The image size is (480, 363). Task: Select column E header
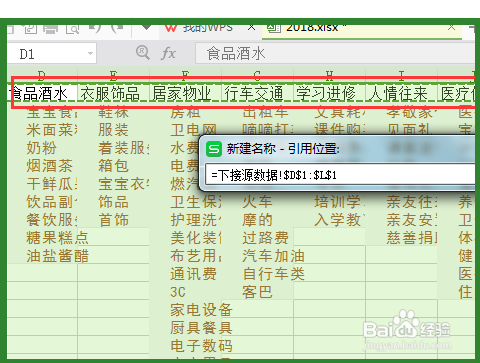point(113,75)
